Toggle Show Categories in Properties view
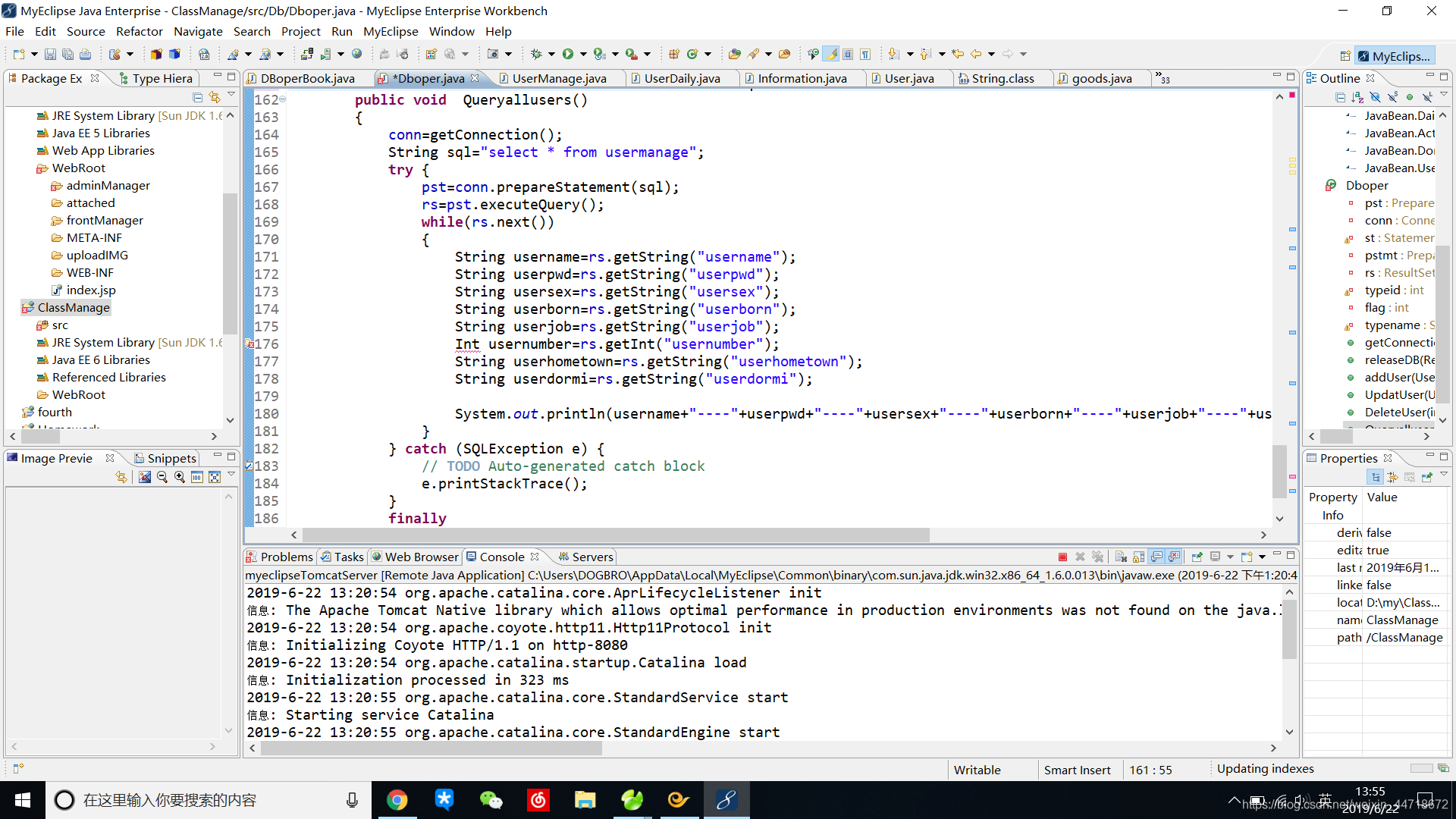Screen dimensions: 1456x819 1375,477
